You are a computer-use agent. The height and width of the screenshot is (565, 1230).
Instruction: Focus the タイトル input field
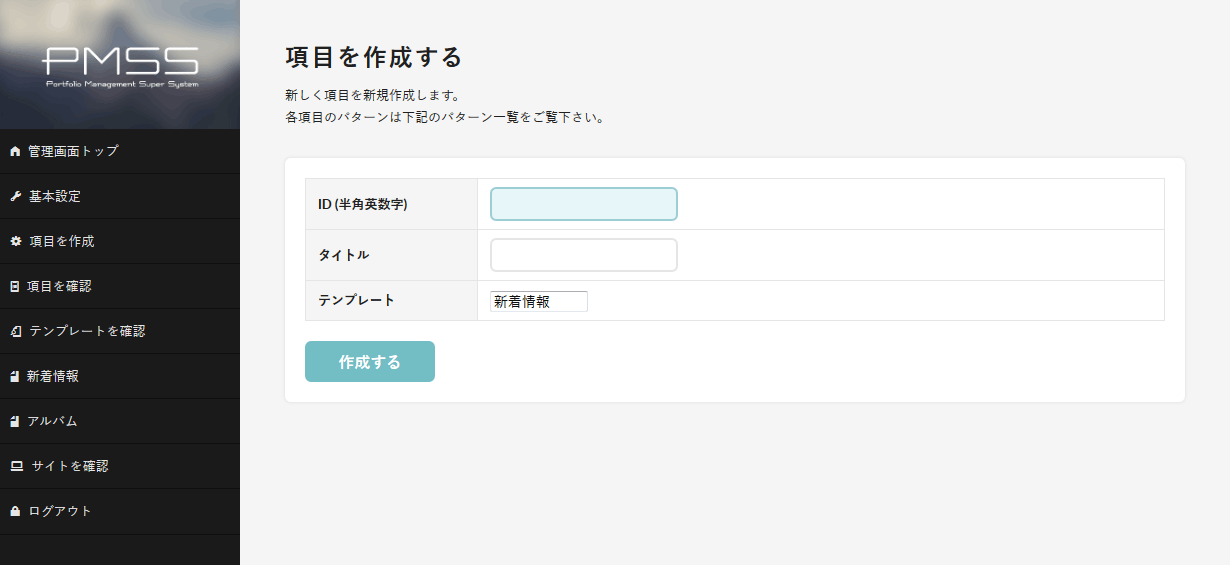tap(584, 255)
